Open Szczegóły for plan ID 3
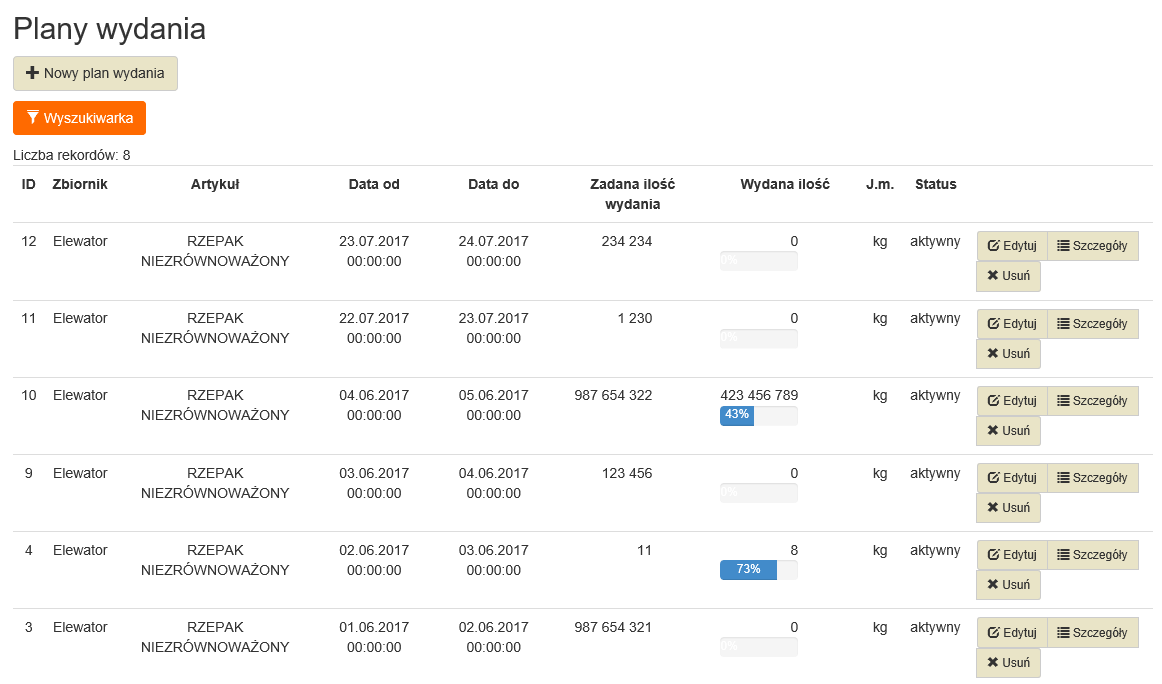1162x684 pixels. point(1092,632)
